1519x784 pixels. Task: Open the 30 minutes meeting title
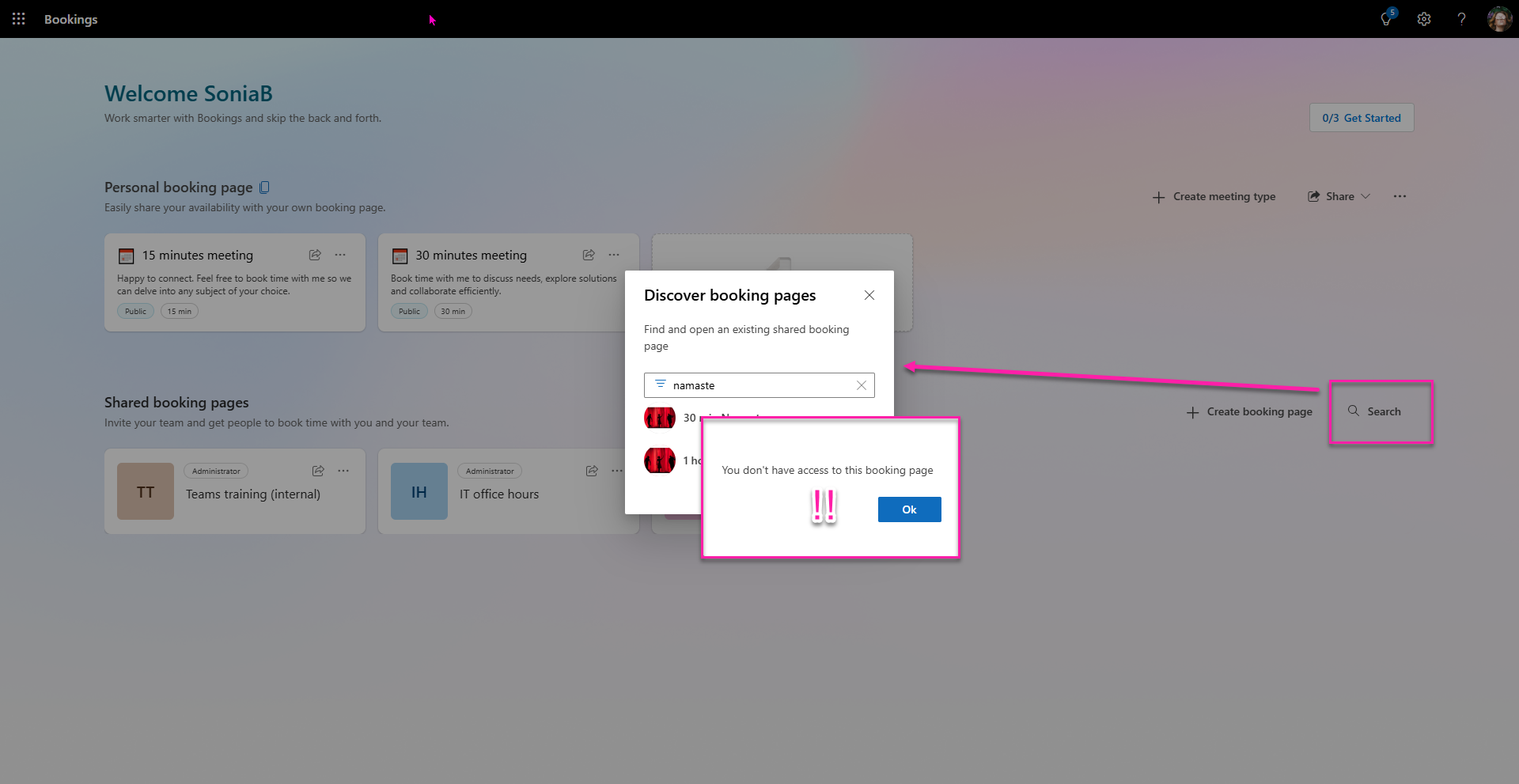point(472,255)
